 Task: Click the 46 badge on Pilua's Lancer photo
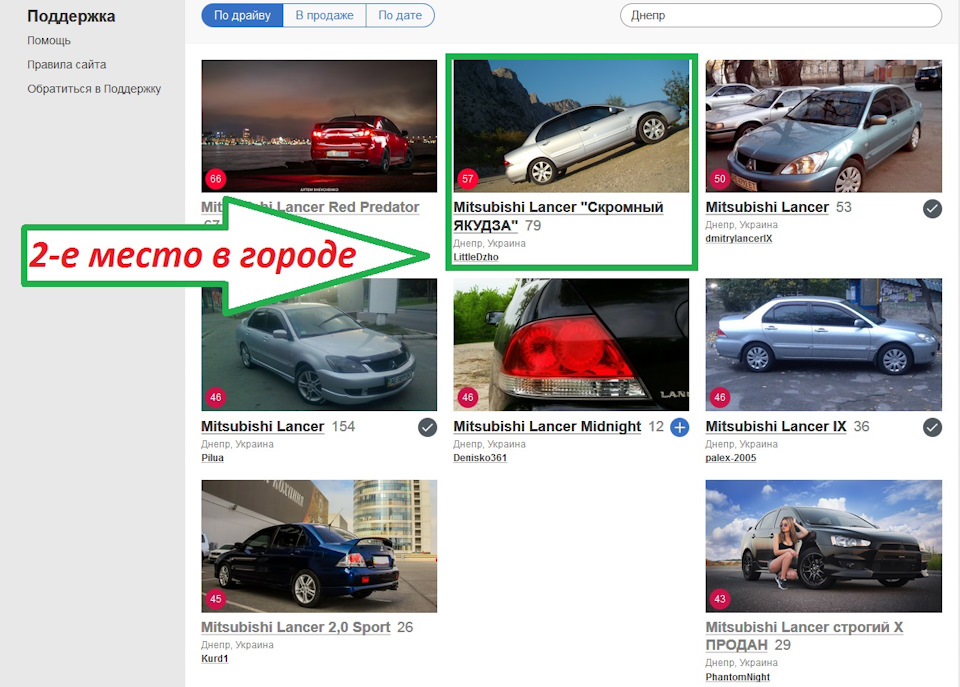pos(216,397)
